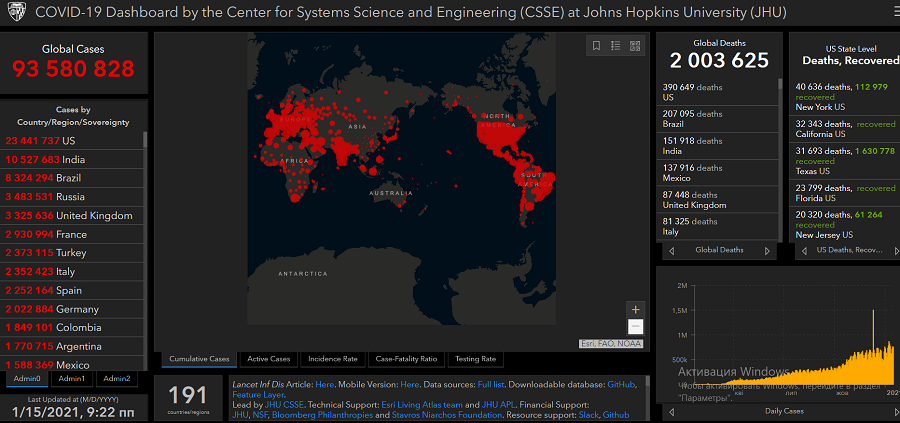Switch to Testing Rate tab
The height and width of the screenshot is (423, 900).
tap(475, 359)
